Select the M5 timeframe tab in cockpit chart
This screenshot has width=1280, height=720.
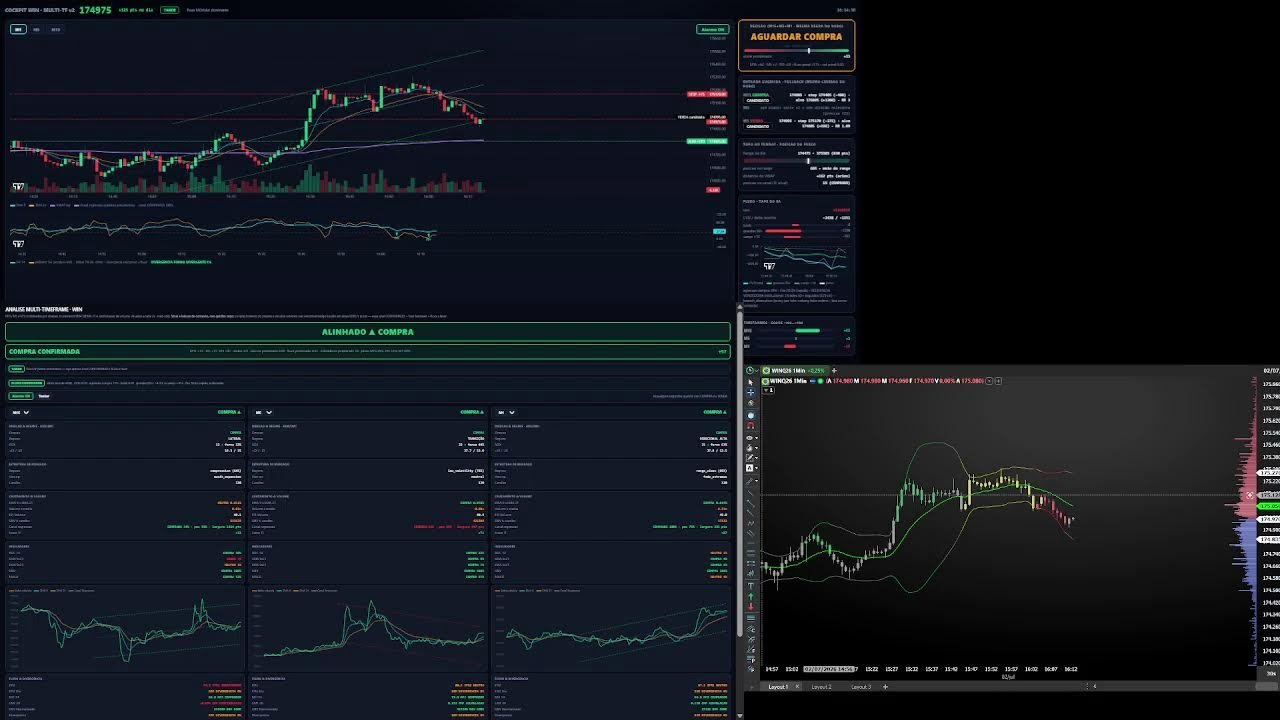[36, 29]
